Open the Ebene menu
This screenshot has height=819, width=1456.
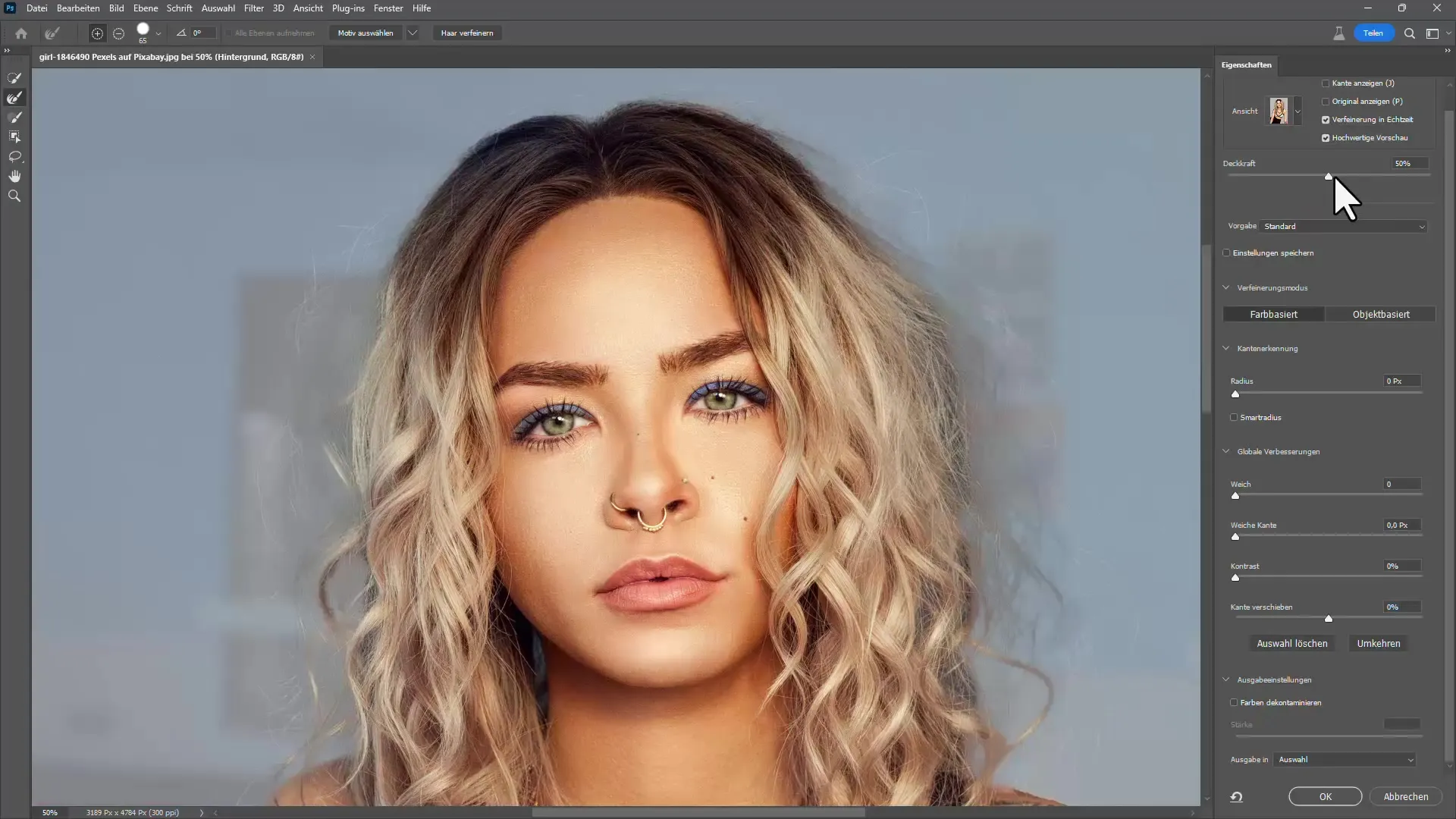pyautogui.click(x=146, y=8)
